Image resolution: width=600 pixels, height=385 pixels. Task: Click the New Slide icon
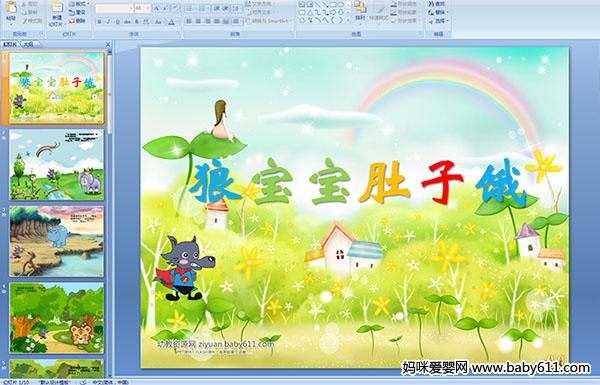pos(57,8)
